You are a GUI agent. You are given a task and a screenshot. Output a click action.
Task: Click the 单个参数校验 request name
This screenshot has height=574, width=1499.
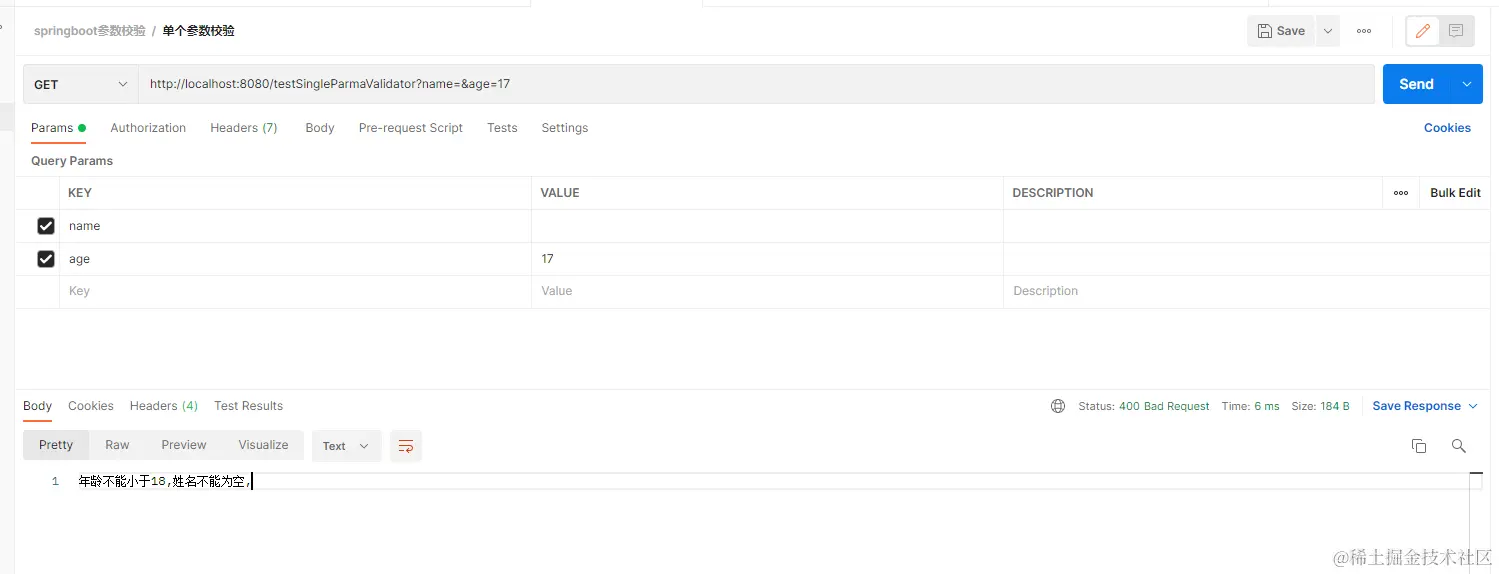(x=199, y=31)
